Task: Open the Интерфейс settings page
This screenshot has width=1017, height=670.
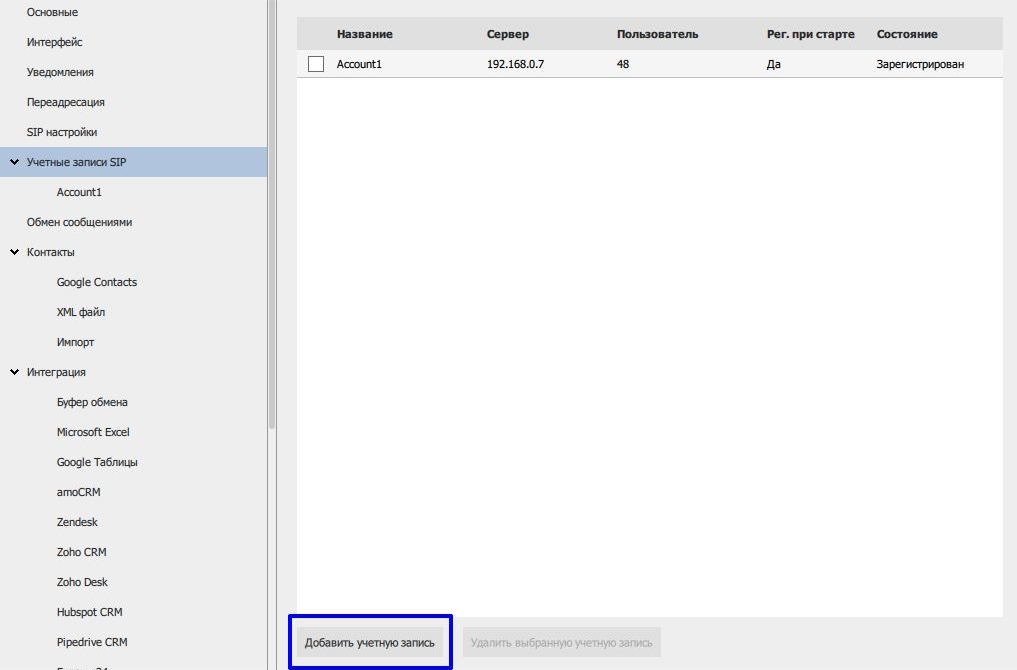Action: click(x=54, y=42)
